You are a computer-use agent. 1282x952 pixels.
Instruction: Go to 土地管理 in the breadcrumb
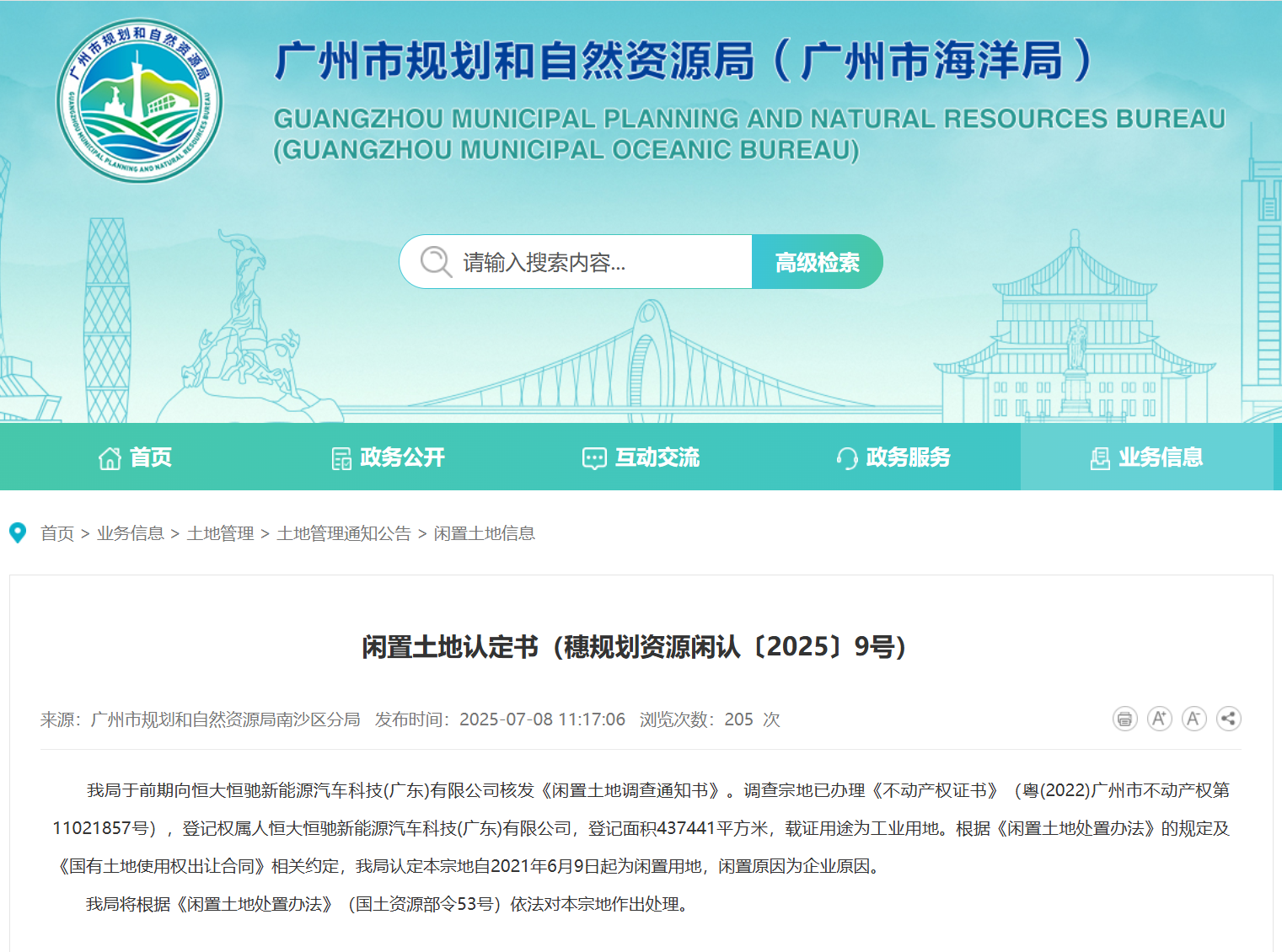221,533
